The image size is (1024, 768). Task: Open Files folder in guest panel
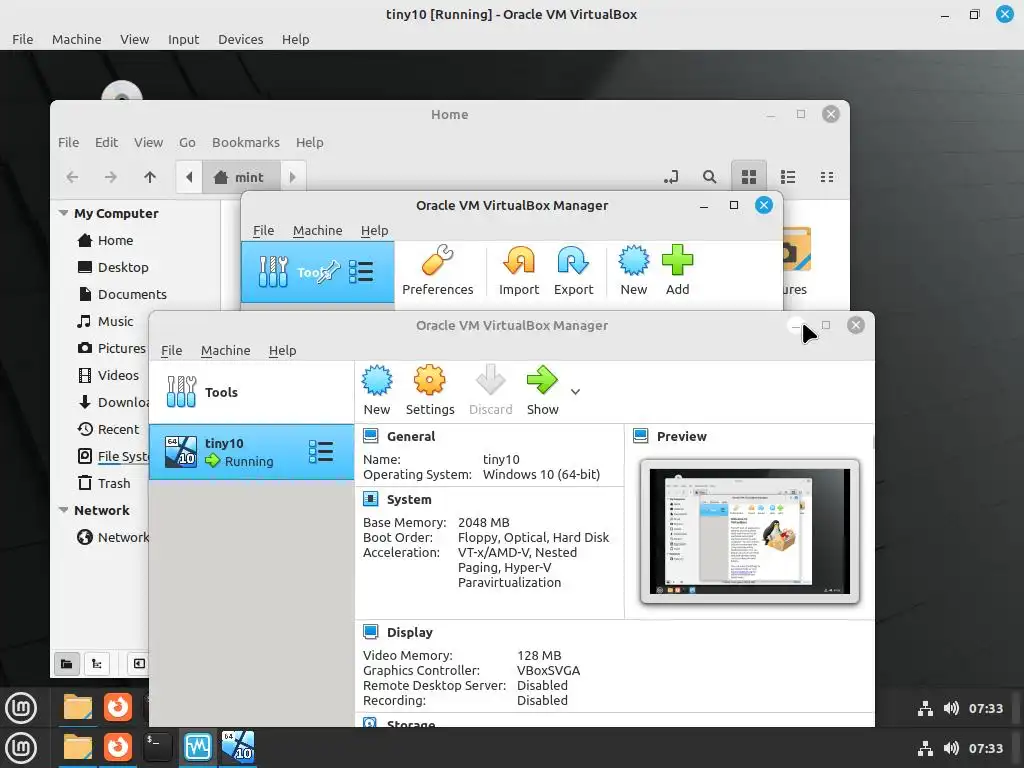coord(78,707)
